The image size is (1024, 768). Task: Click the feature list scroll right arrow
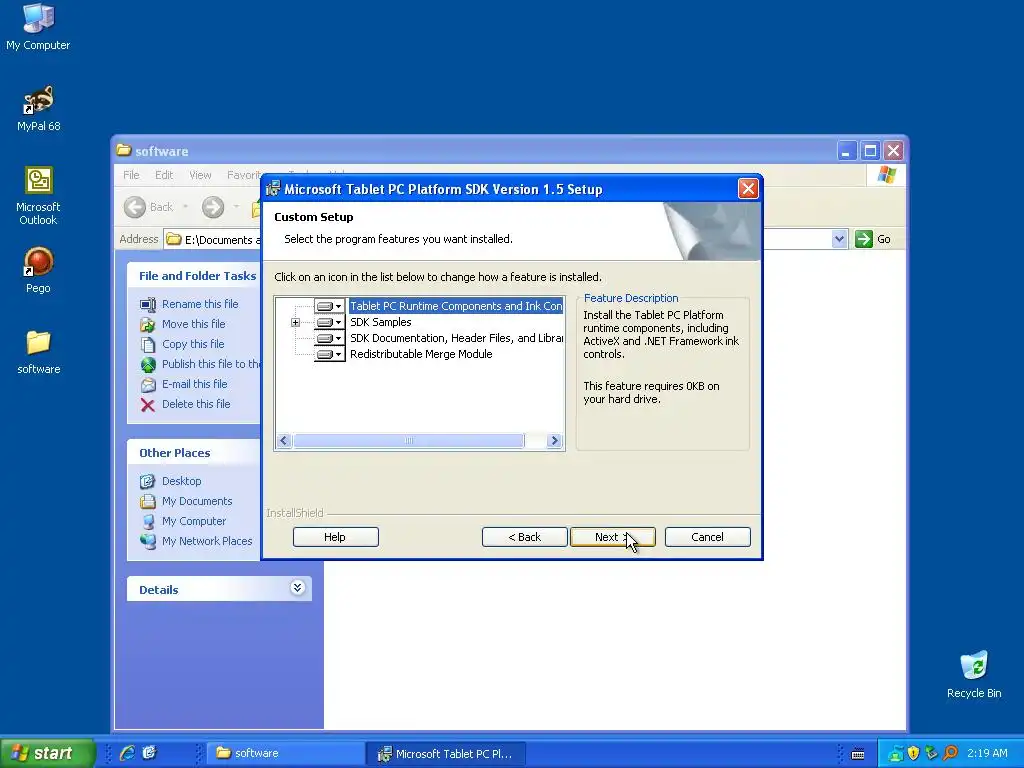click(554, 441)
